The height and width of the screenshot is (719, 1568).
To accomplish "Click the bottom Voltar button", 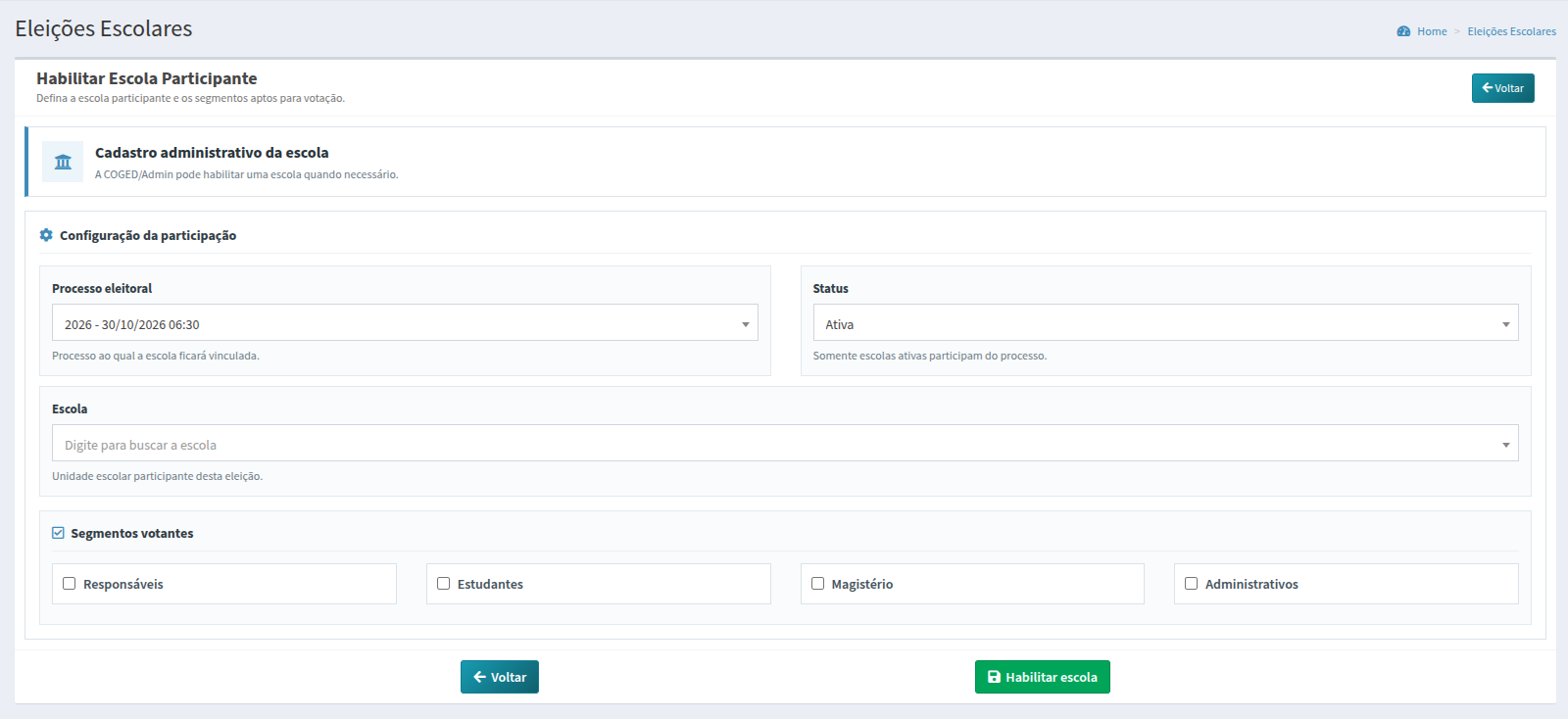I will pos(500,677).
